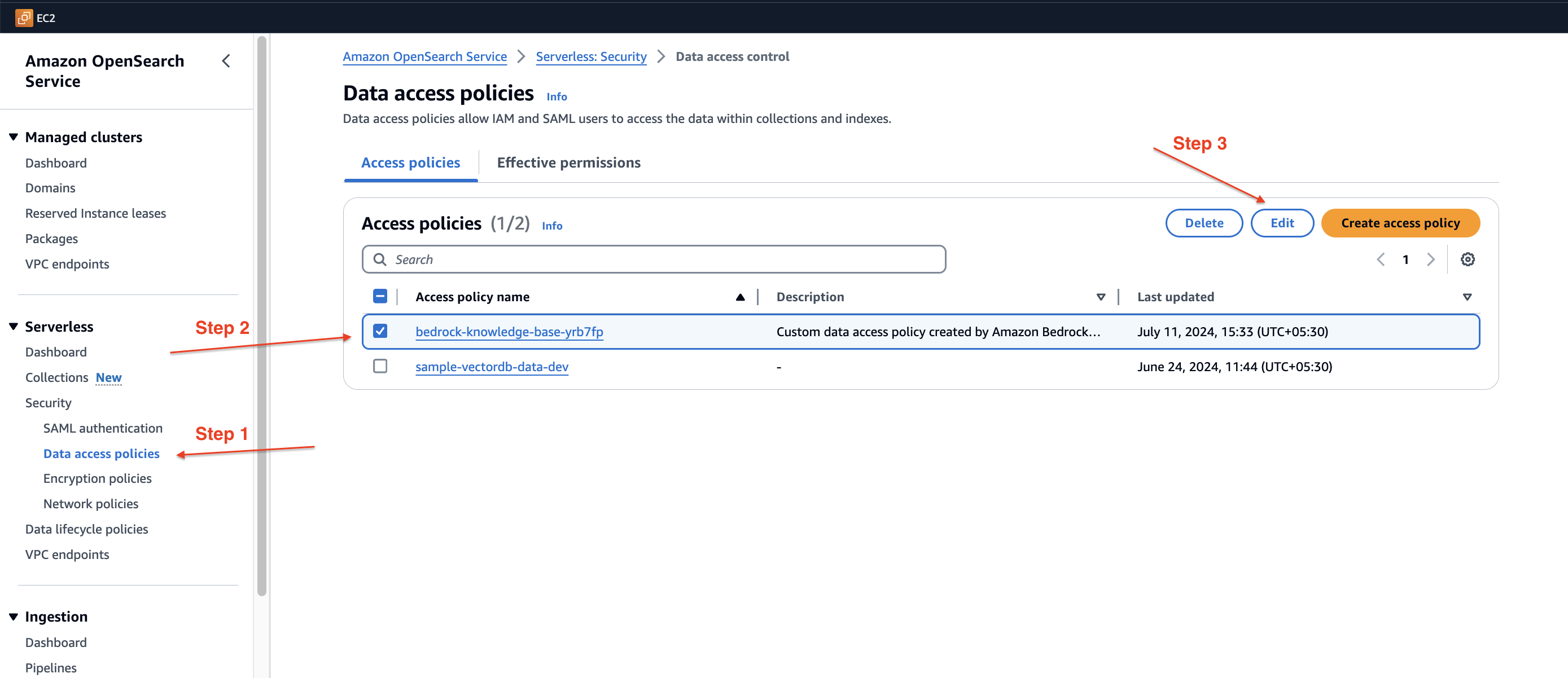1568x678 pixels.
Task: Open the bedrock-knowledge-base-yrb7fp policy link
Action: [509, 332]
